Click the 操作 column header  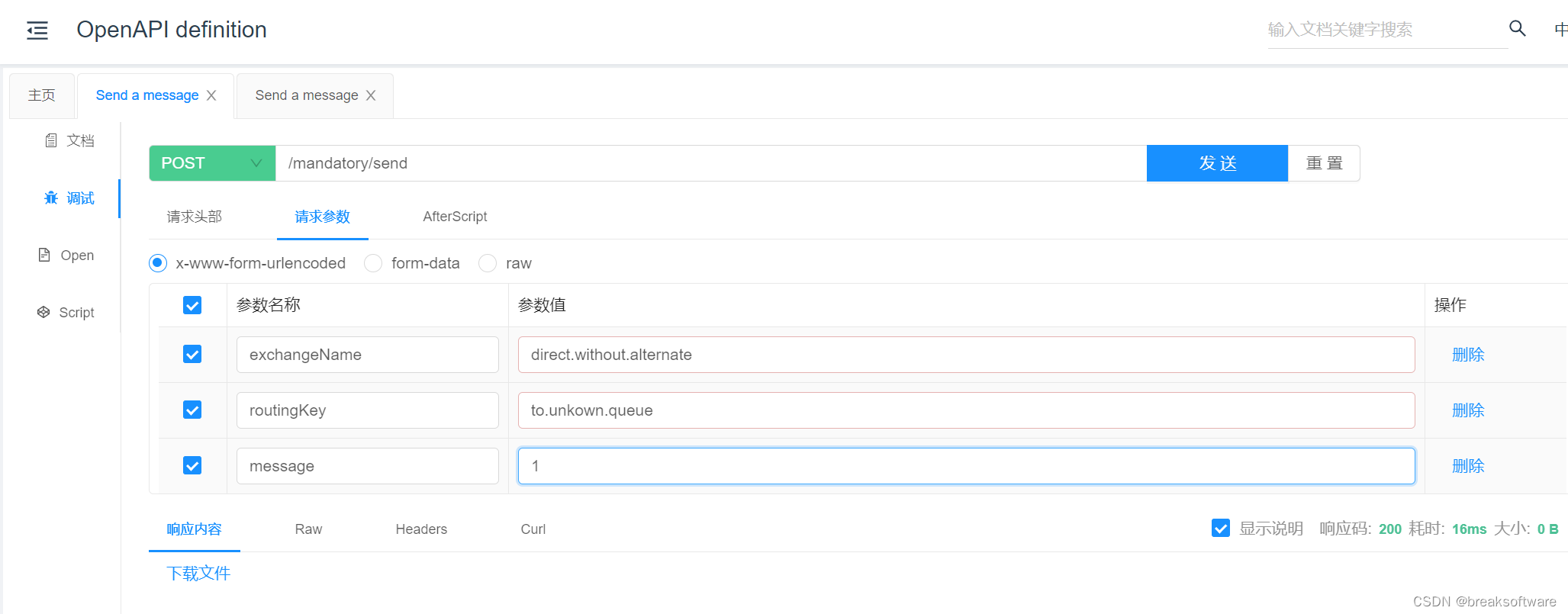point(1450,305)
